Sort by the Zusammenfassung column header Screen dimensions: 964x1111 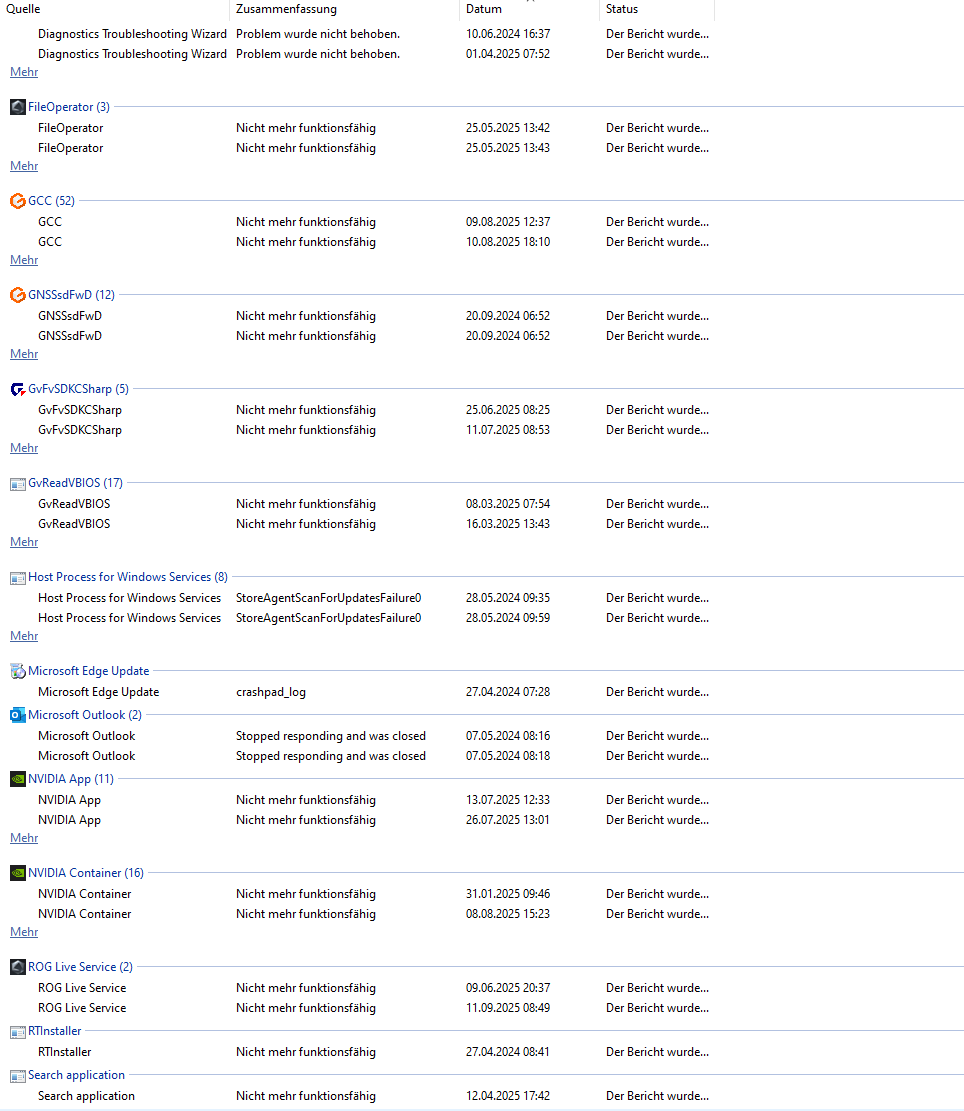click(344, 9)
